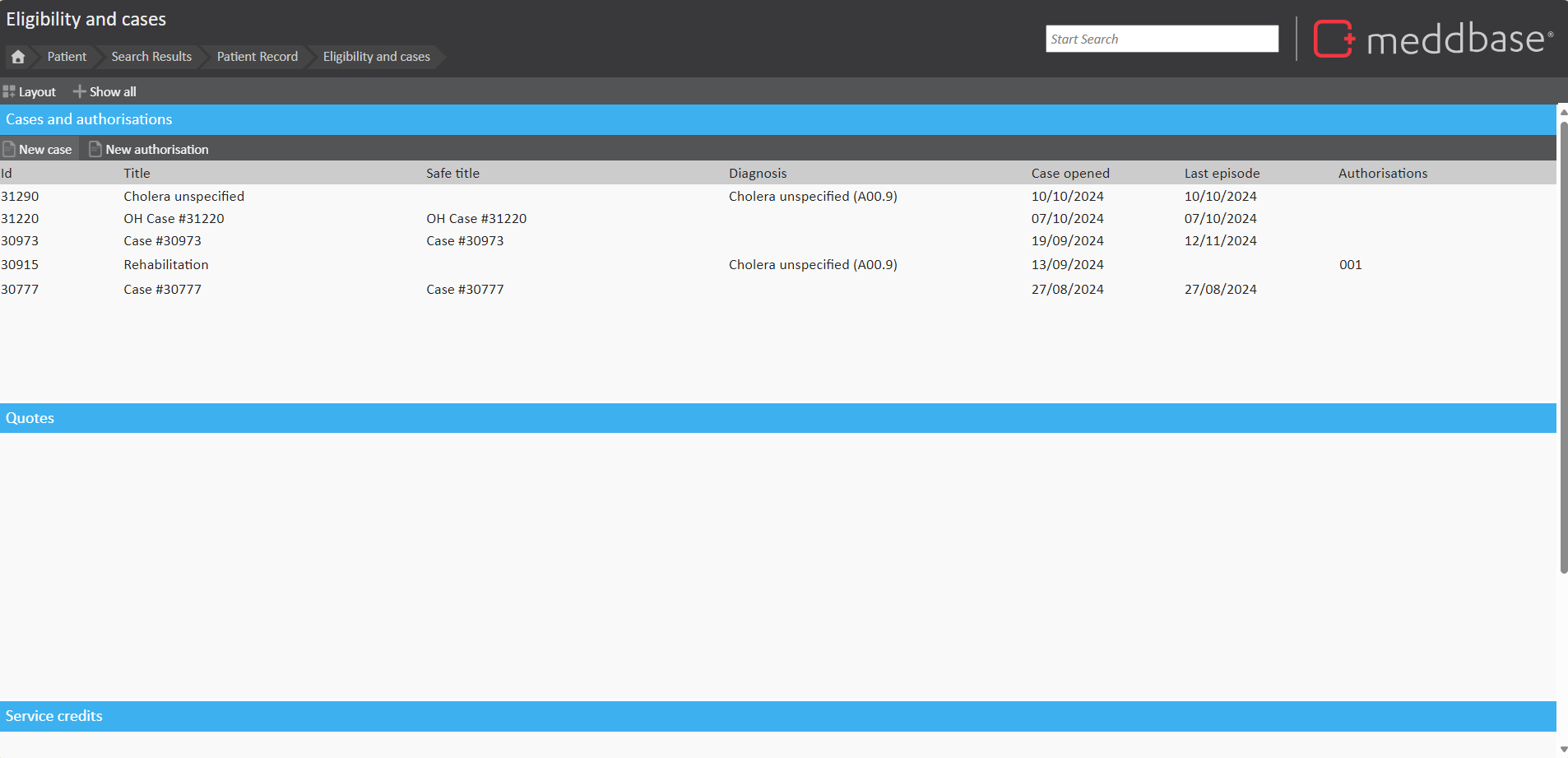The width and height of the screenshot is (1568, 758).
Task: Click the home icon in breadcrumb
Action: point(18,57)
